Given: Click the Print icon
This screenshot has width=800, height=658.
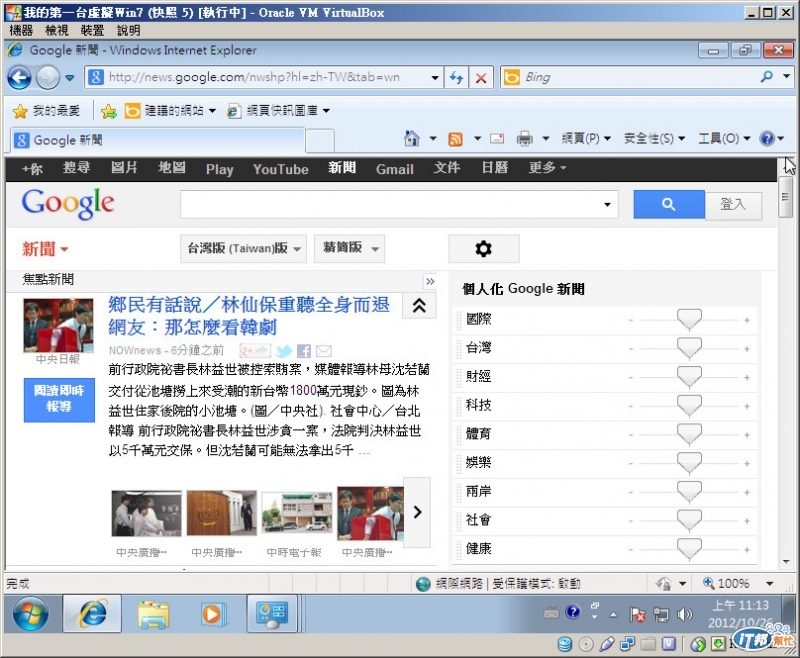Looking at the screenshot, I should click(x=524, y=139).
